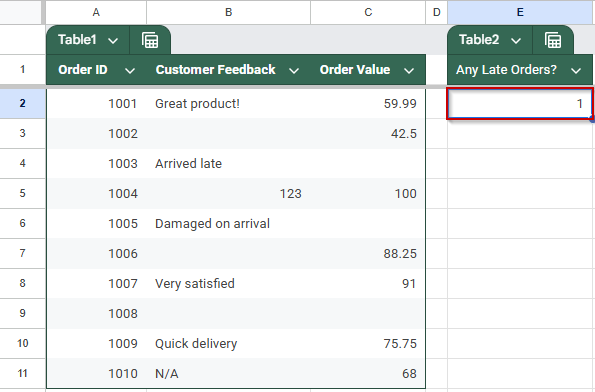Screen dimensions: 595x392
Task: Select order value cell 100
Action: coord(368,194)
